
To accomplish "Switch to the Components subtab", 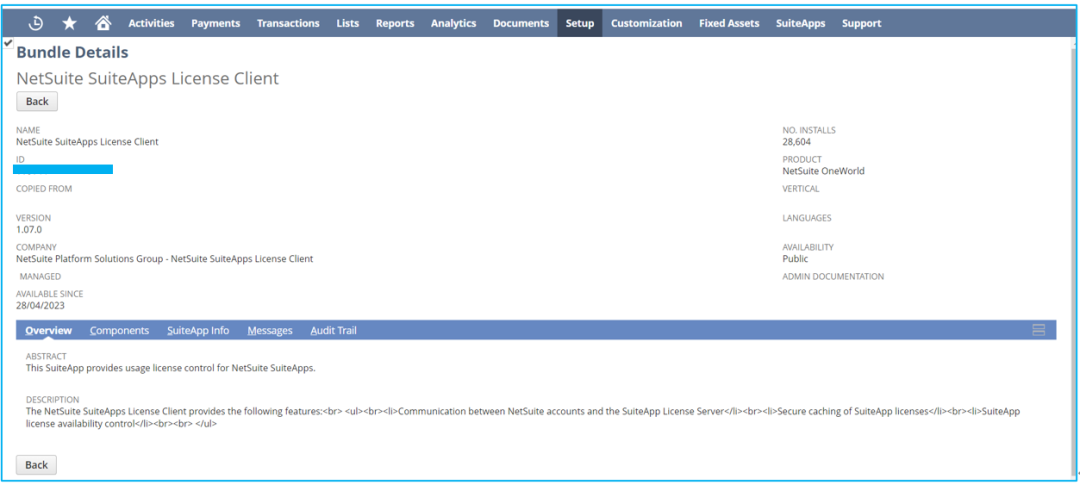I will tap(119, 331).
